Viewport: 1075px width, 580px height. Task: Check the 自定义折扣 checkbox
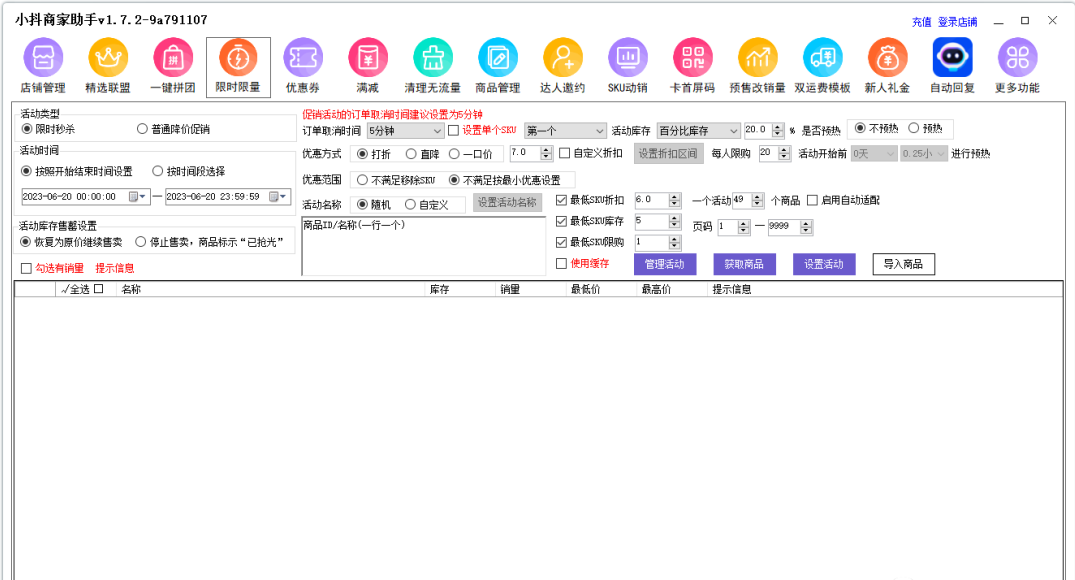564,154
